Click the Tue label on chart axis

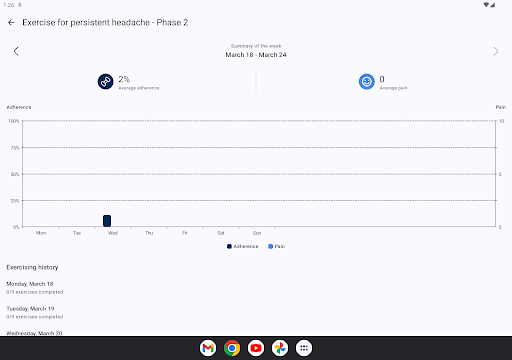click(77, 233)
